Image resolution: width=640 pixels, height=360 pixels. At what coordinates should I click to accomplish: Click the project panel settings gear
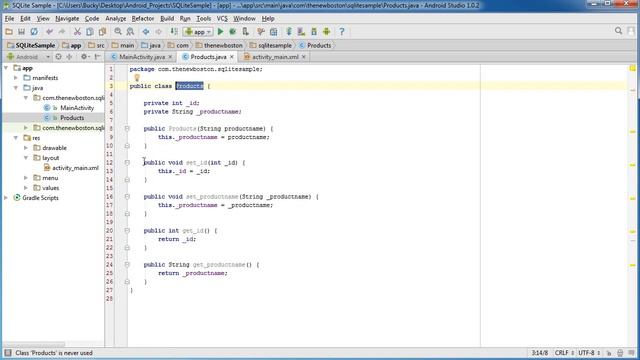point(84,57)
